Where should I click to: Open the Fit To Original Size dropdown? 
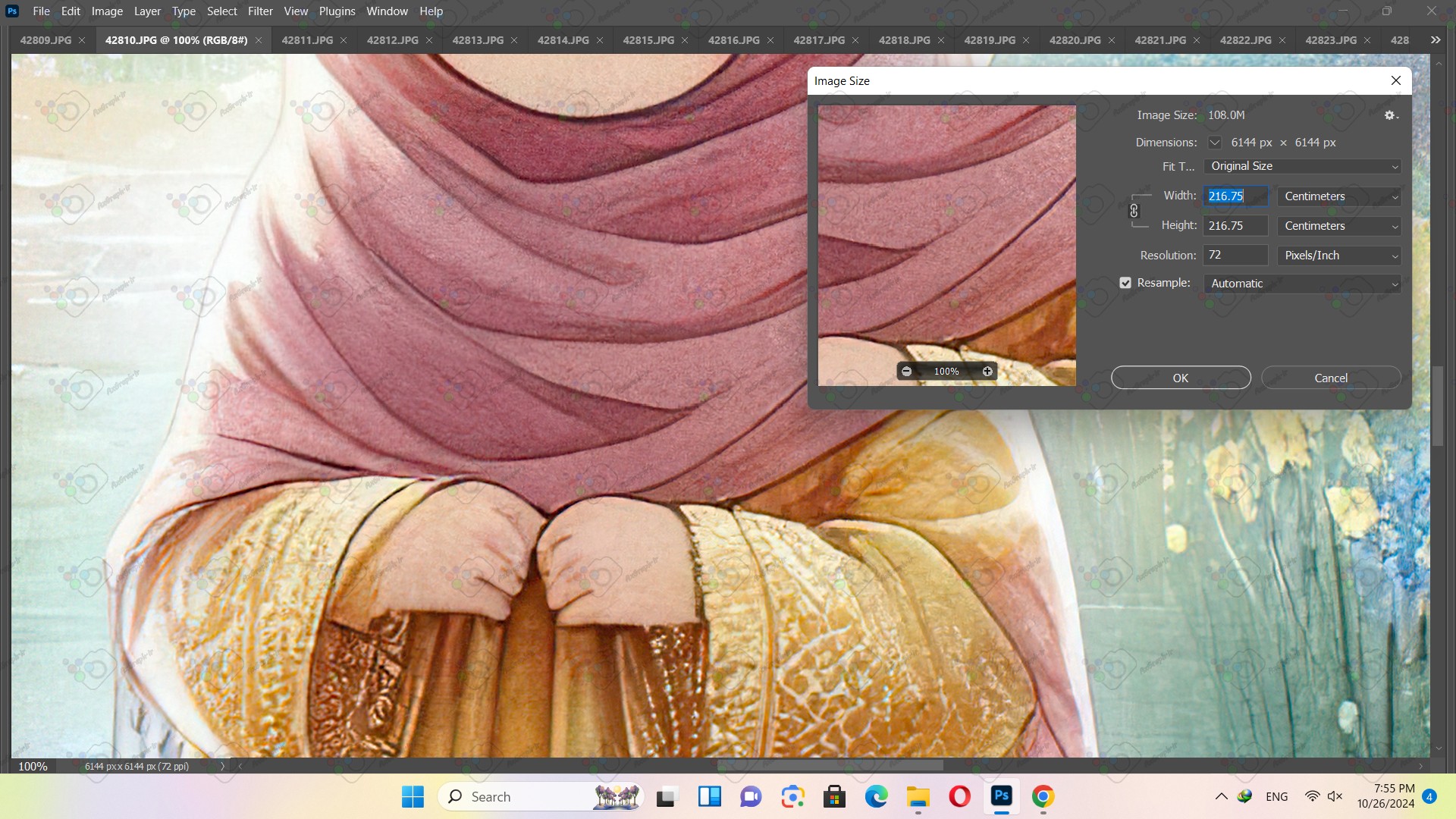pos(1302,166)
